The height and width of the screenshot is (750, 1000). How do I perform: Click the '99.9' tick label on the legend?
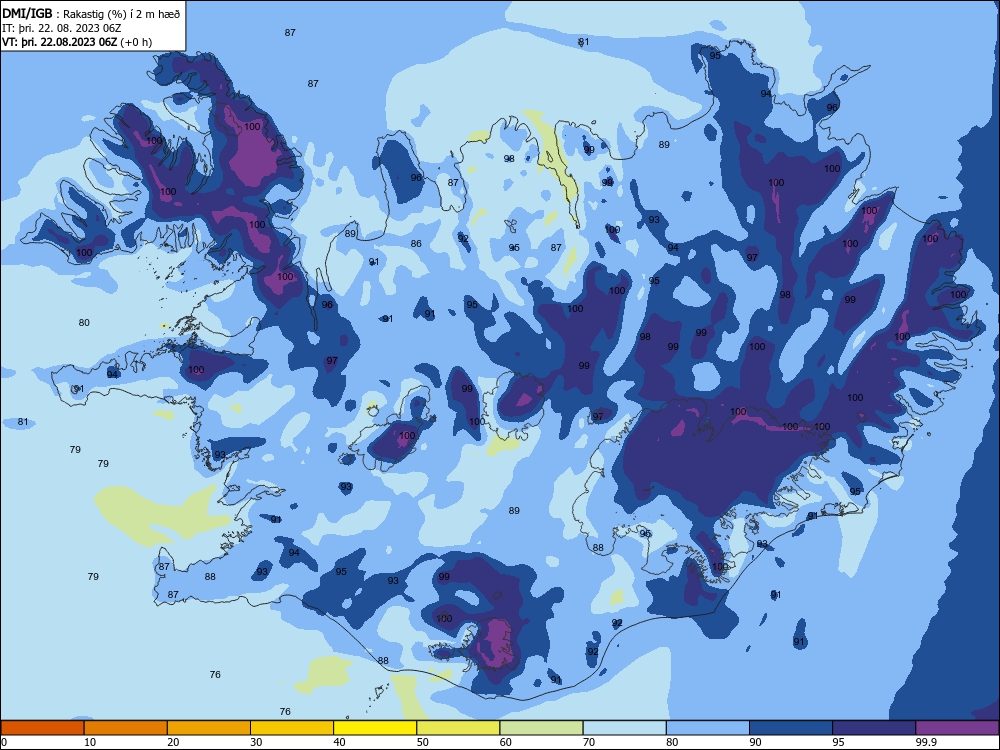925,742
